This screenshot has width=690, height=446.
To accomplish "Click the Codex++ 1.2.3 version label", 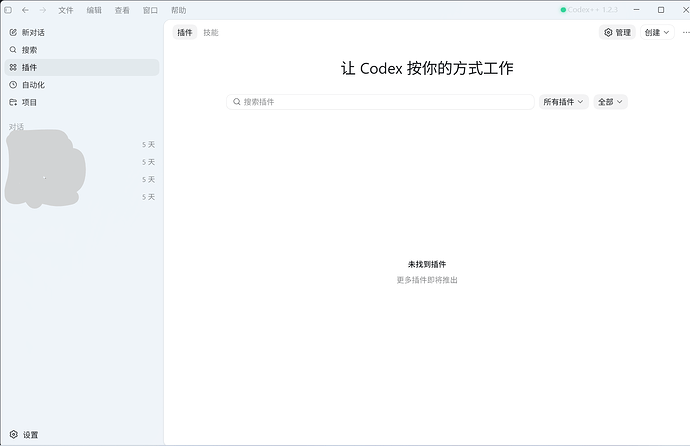I will pyautogui.click(x=593, y=10).
